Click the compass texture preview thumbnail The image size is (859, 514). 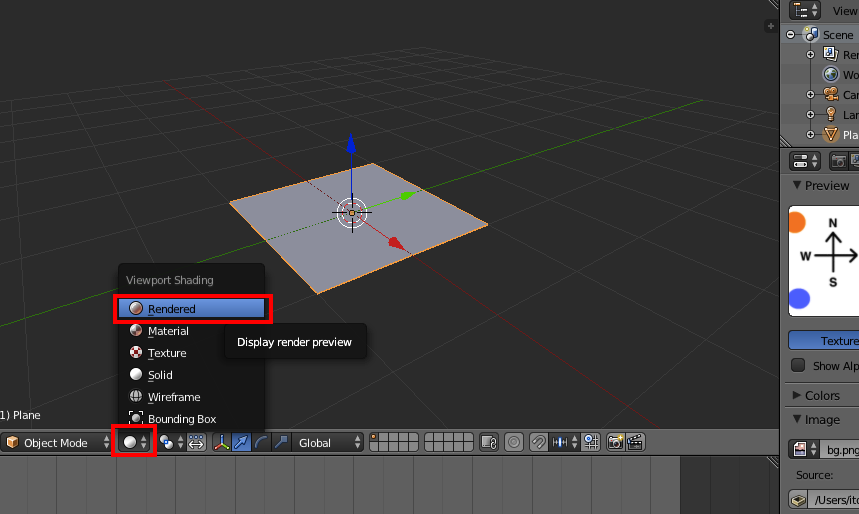click(x=823, y=261)
